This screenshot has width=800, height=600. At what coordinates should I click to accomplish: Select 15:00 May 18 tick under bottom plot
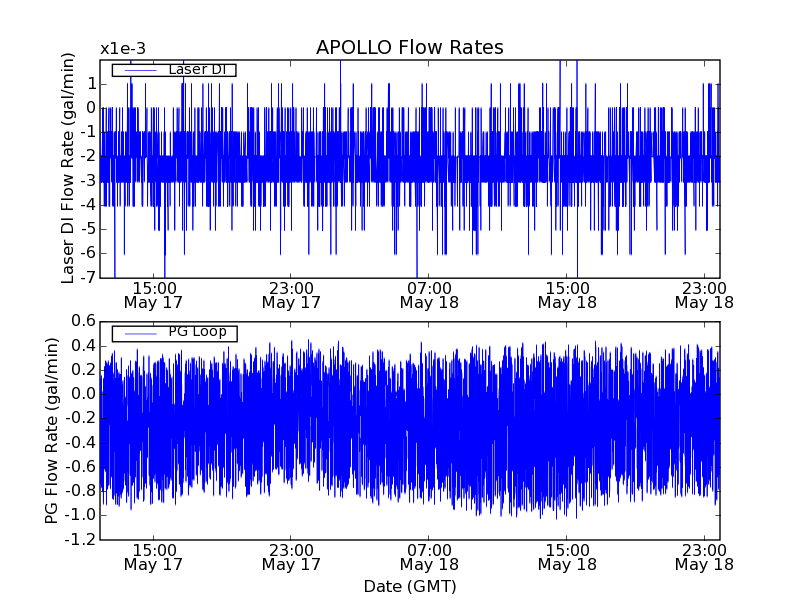pyautogui.click(x=567, y=557)
